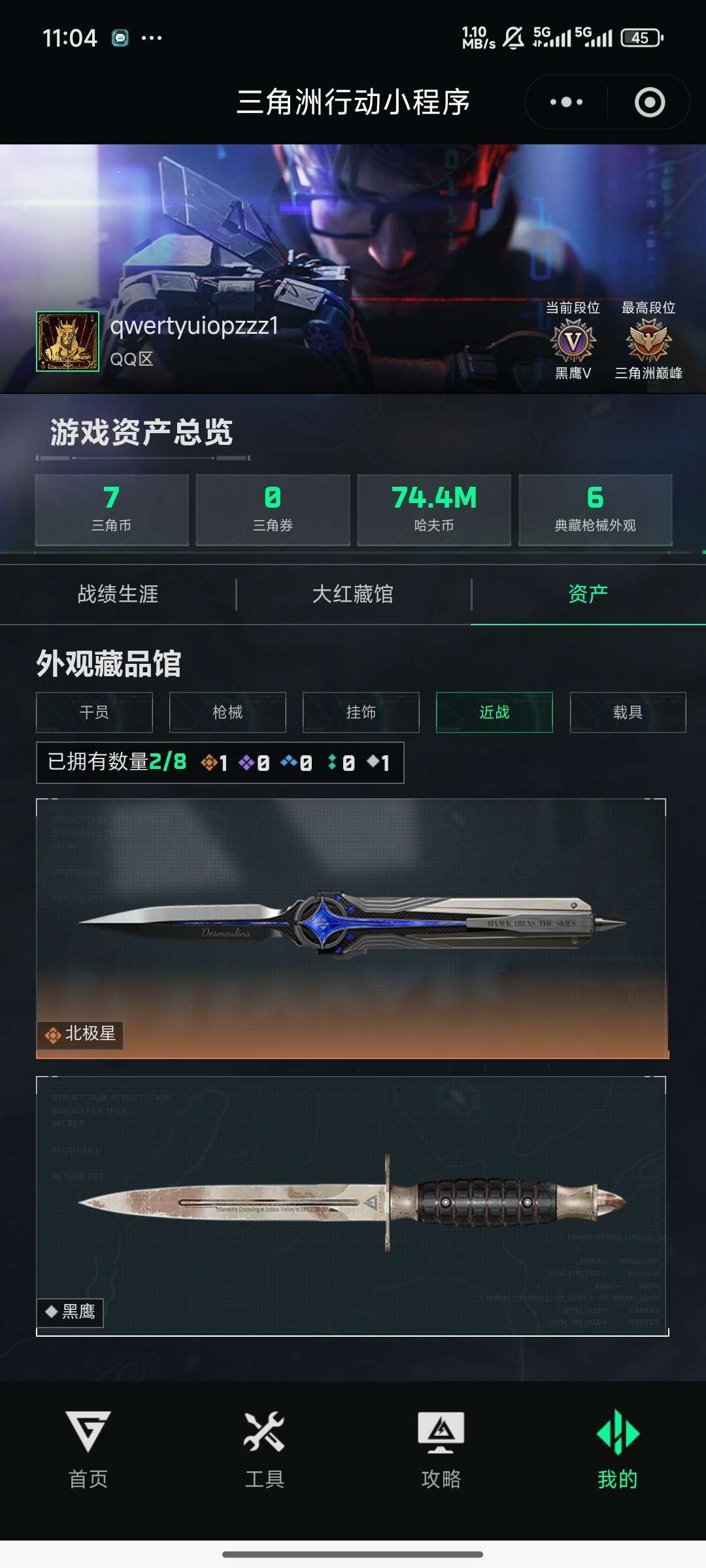Filter collection by 干员
The width and height of the screenshot is (706, 1568).
point(94,712)
